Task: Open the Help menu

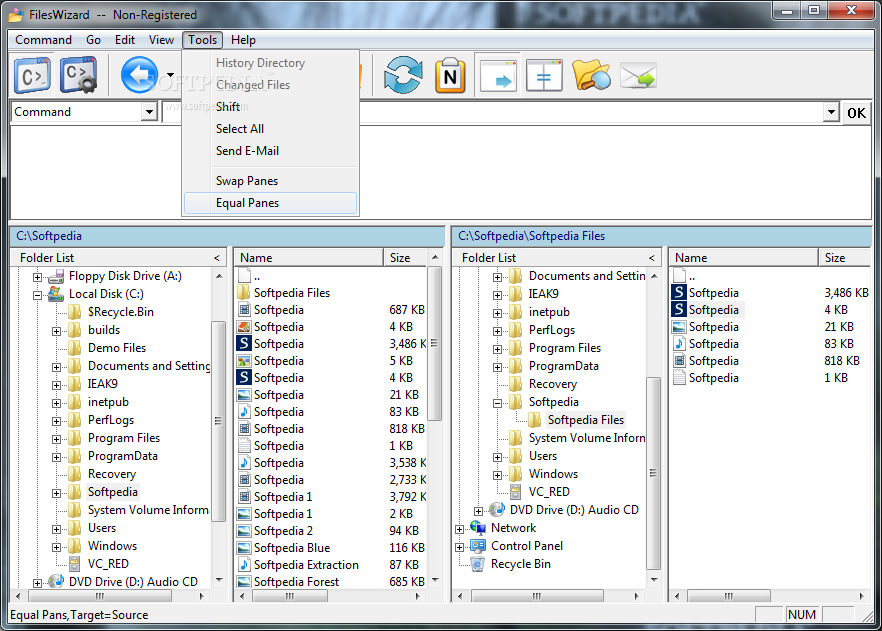Action: 243,40
